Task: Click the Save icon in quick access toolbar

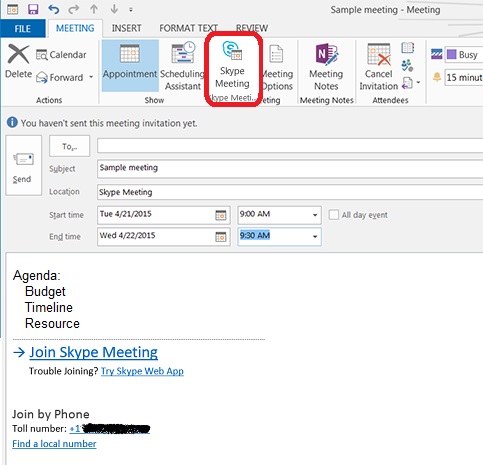Action: pyautogui.click(x=33, y=9)
